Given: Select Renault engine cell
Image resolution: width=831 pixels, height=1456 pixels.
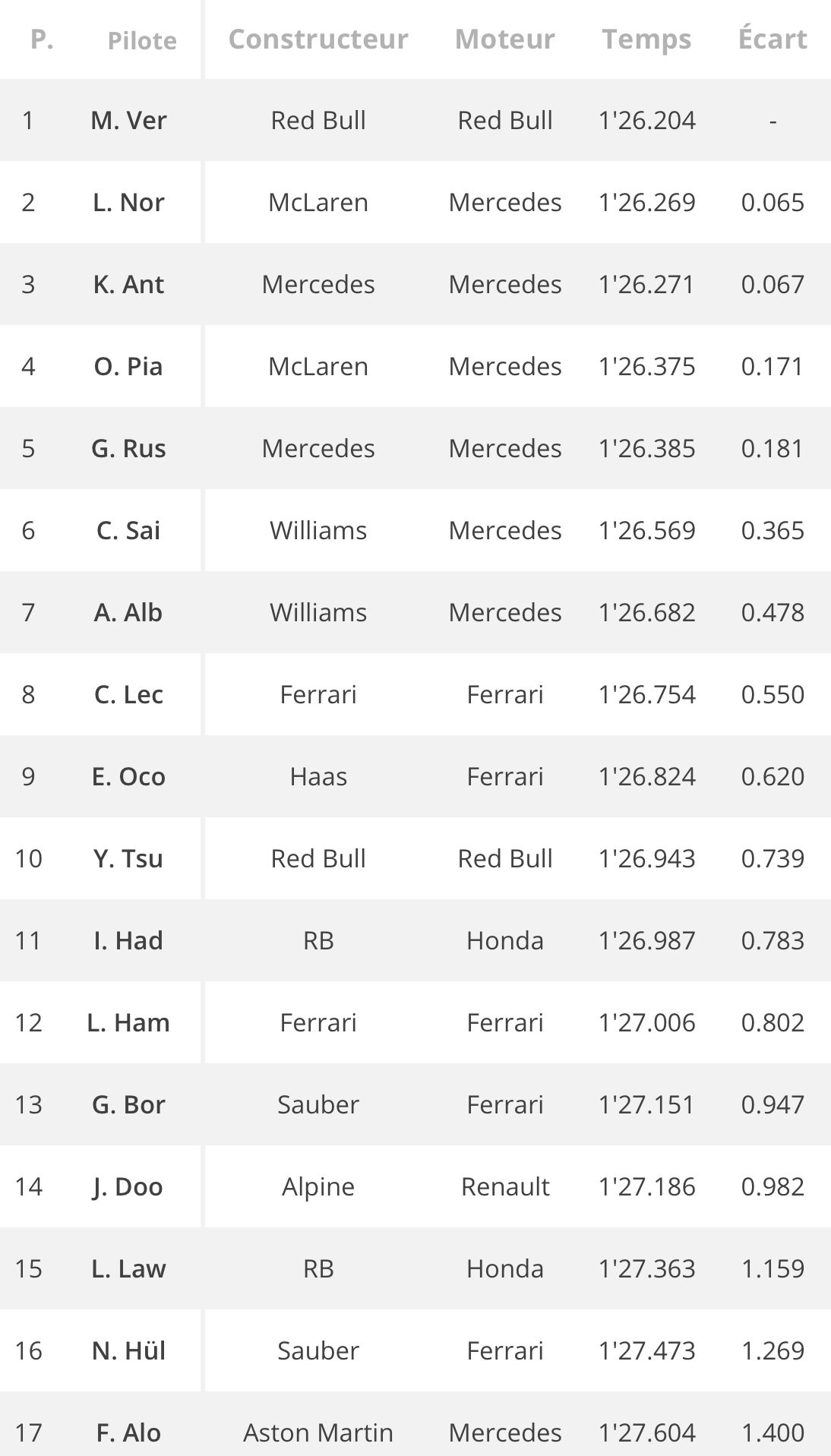Looking at the screenshot, I should coord(505,1186).
